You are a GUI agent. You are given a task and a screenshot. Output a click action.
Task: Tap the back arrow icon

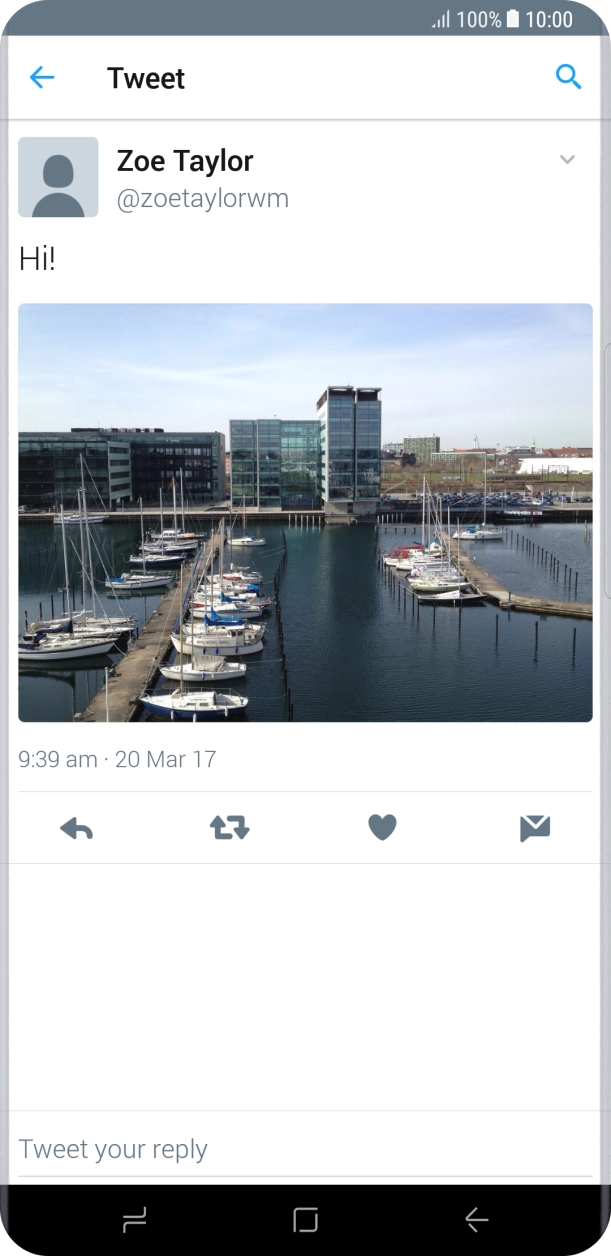(x=42, y=78)
